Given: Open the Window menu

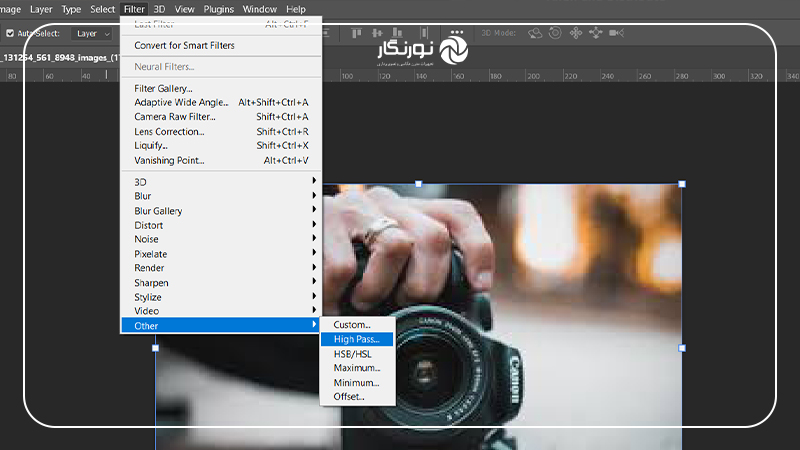Looking at the screenshot, I should click(x=260, y=9).
